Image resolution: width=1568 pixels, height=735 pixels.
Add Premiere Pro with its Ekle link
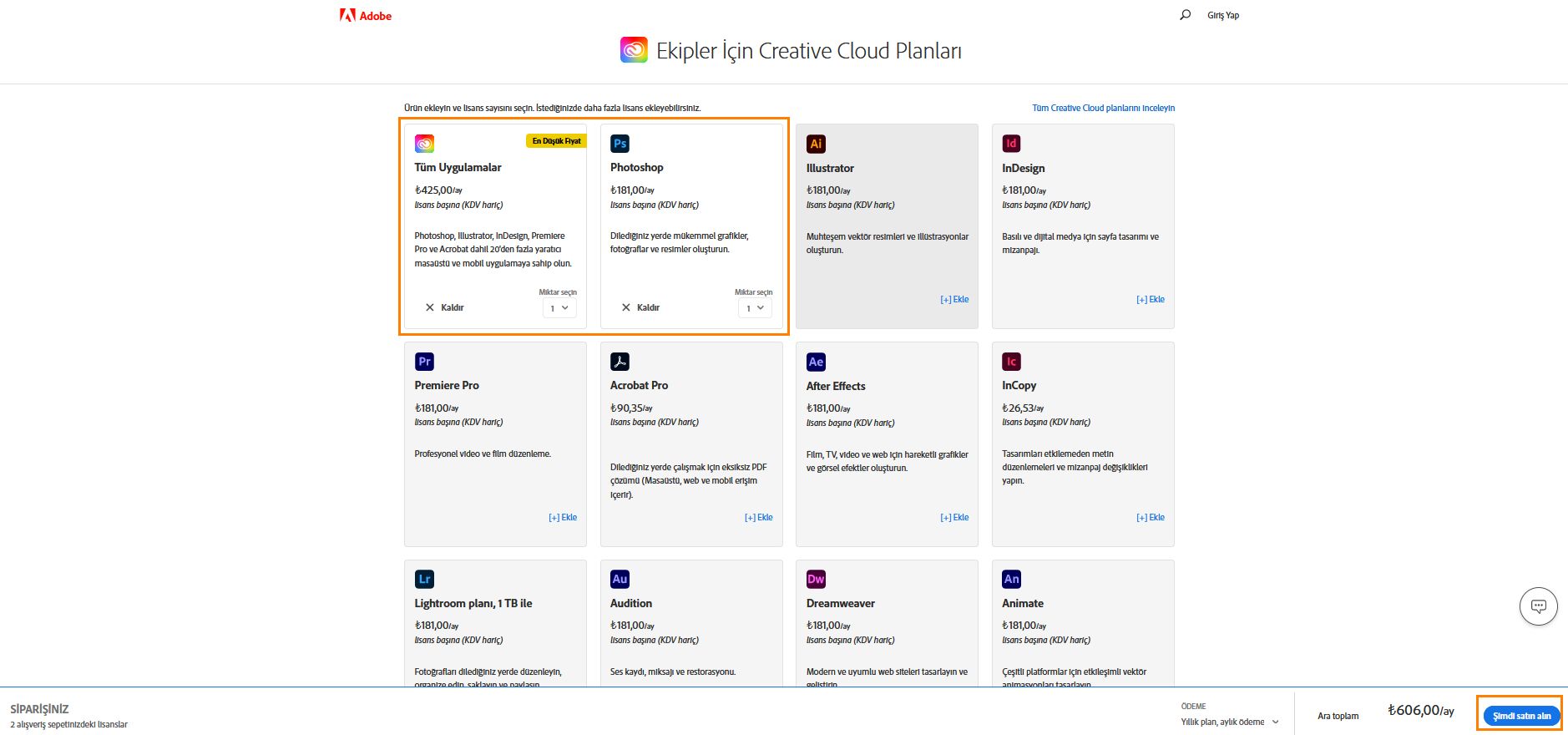pos(563,517)
